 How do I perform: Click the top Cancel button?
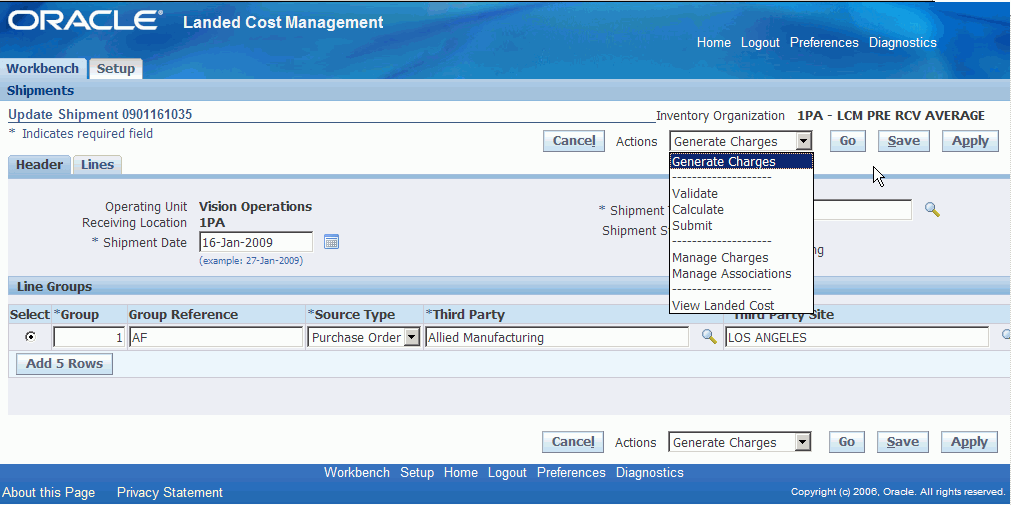pyautogui.click(x=573, y=141)
